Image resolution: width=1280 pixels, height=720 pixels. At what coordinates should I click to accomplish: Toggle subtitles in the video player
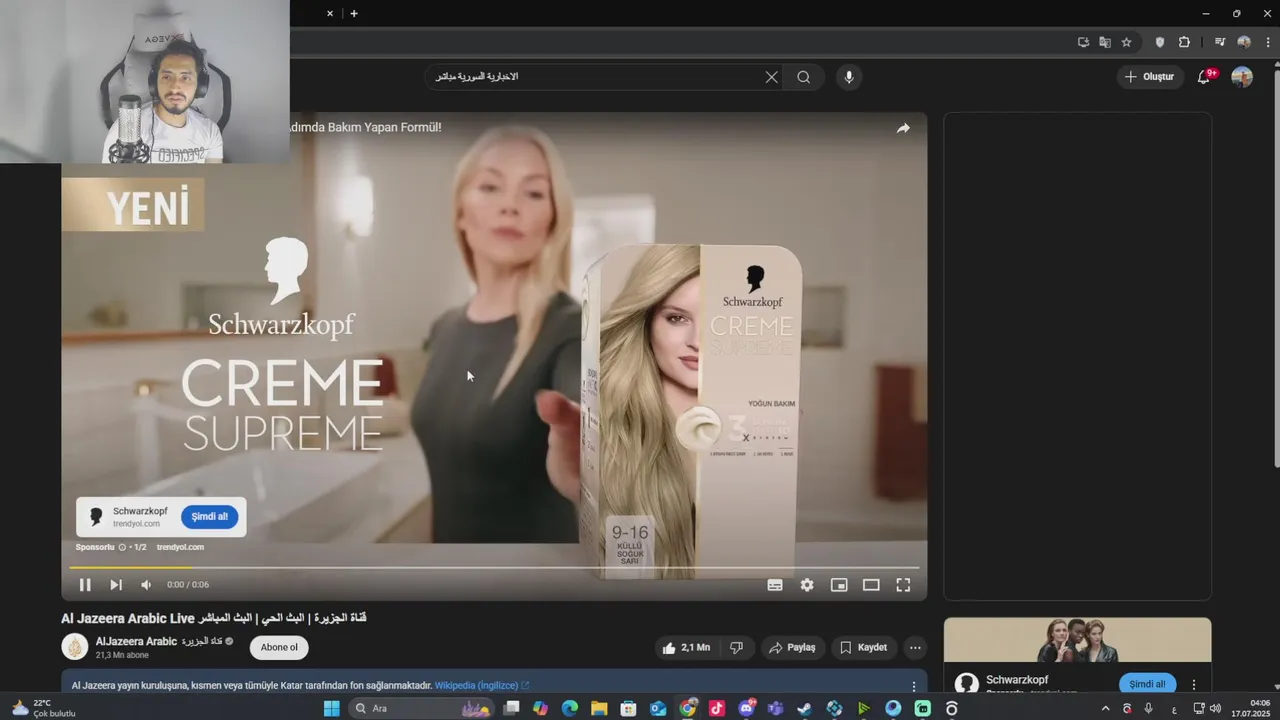click(775, 585)
